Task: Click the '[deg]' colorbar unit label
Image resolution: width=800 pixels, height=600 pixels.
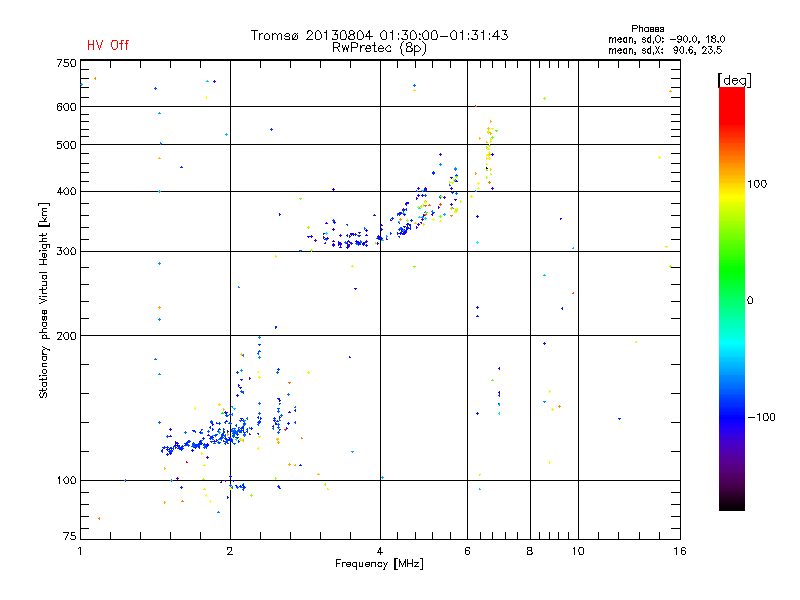Action: [734, 81]
